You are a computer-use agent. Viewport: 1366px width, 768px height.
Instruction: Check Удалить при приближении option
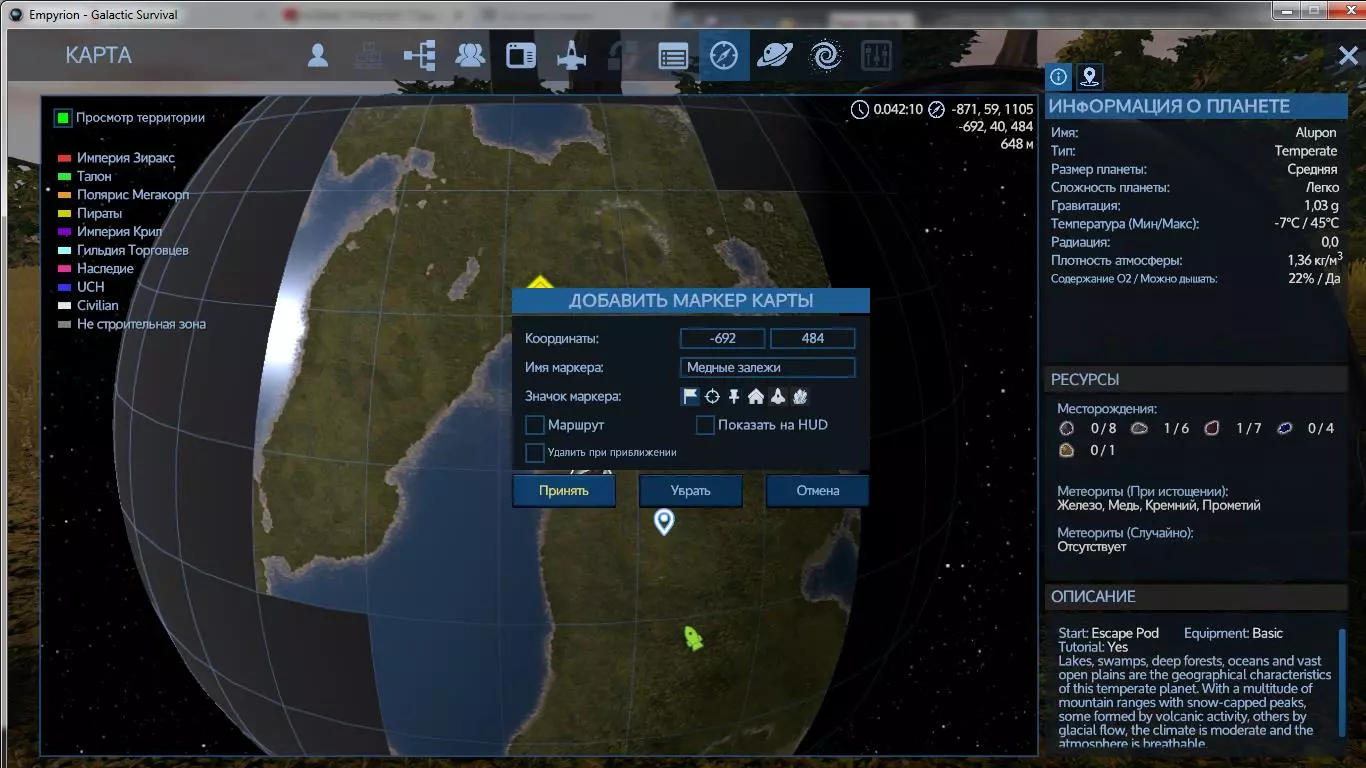click(535, 453)
